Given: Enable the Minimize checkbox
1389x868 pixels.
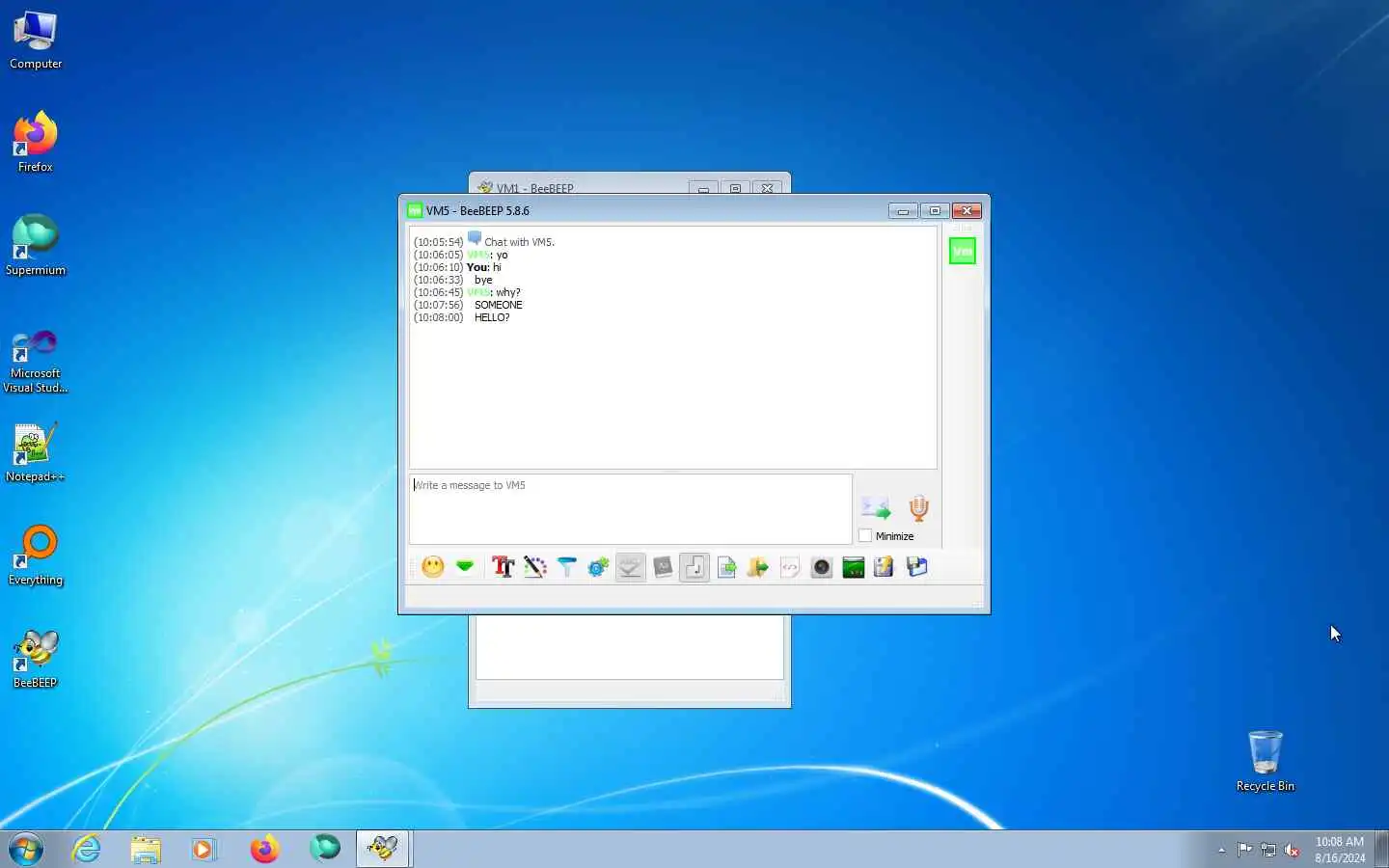Looking at the screenshot, I should pos(865,535).
